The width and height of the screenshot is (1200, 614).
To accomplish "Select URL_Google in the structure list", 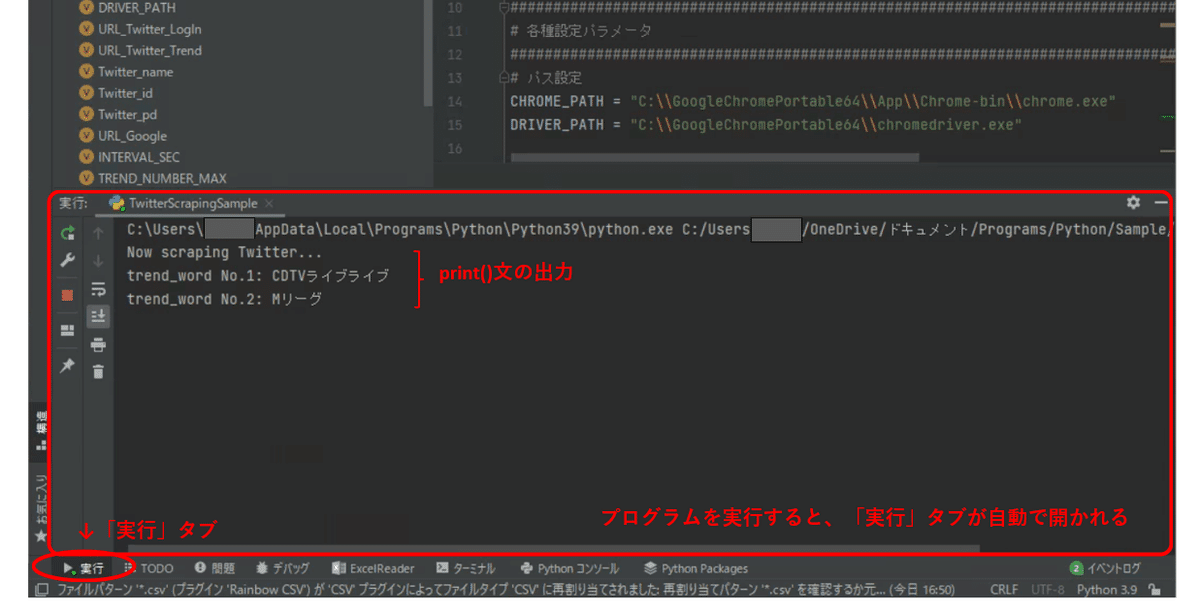I will tap(132, 136).
